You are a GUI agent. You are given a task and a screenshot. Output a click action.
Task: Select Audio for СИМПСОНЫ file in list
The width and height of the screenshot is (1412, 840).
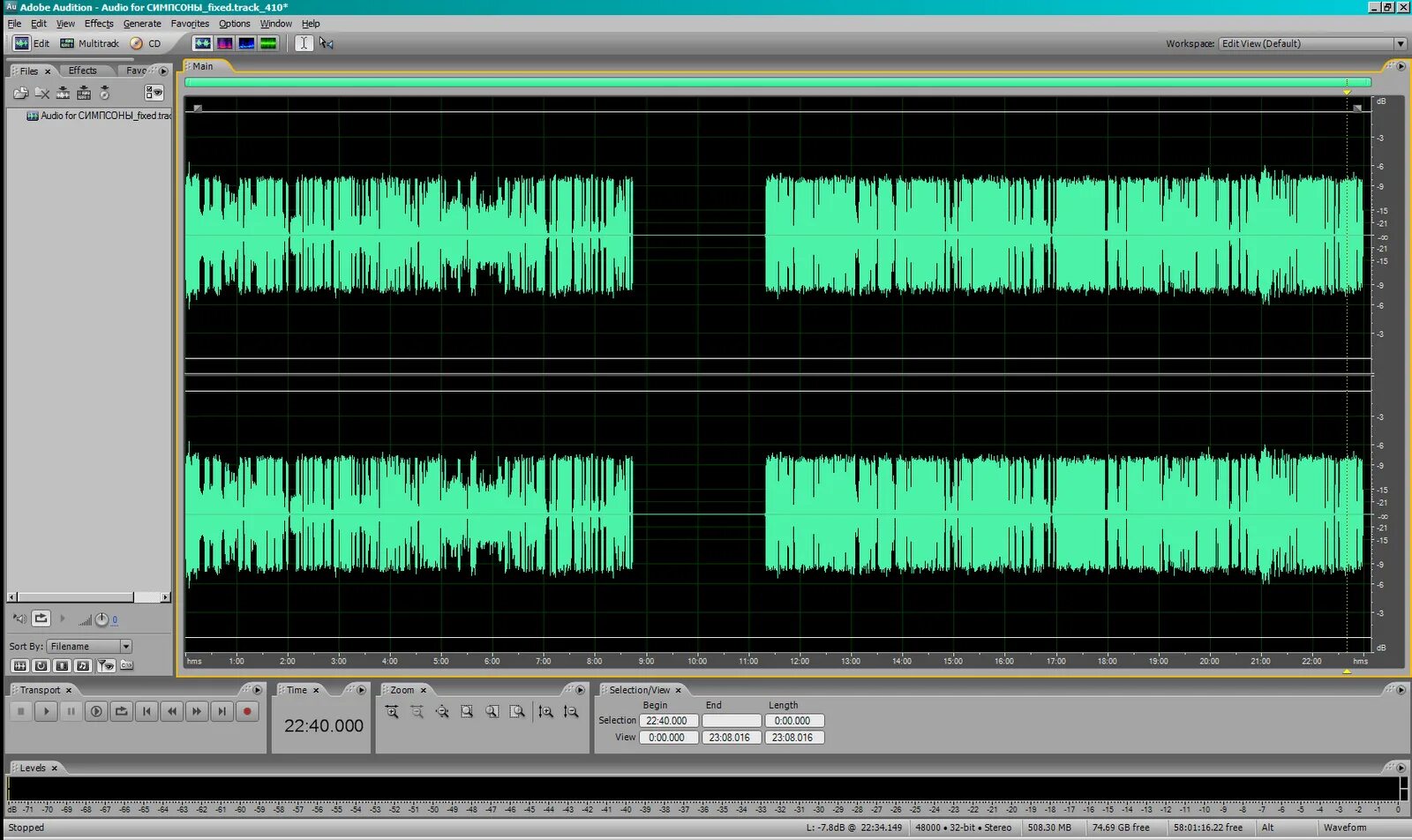coord(99,116)
